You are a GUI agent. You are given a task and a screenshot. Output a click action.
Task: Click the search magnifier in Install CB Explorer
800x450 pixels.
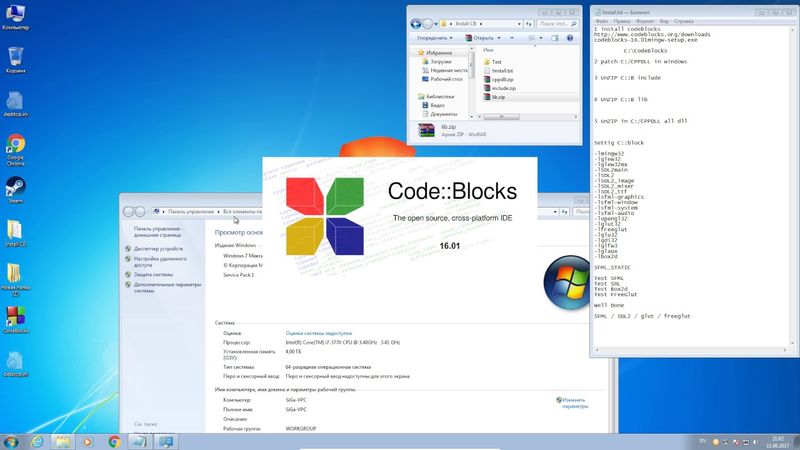573,23
